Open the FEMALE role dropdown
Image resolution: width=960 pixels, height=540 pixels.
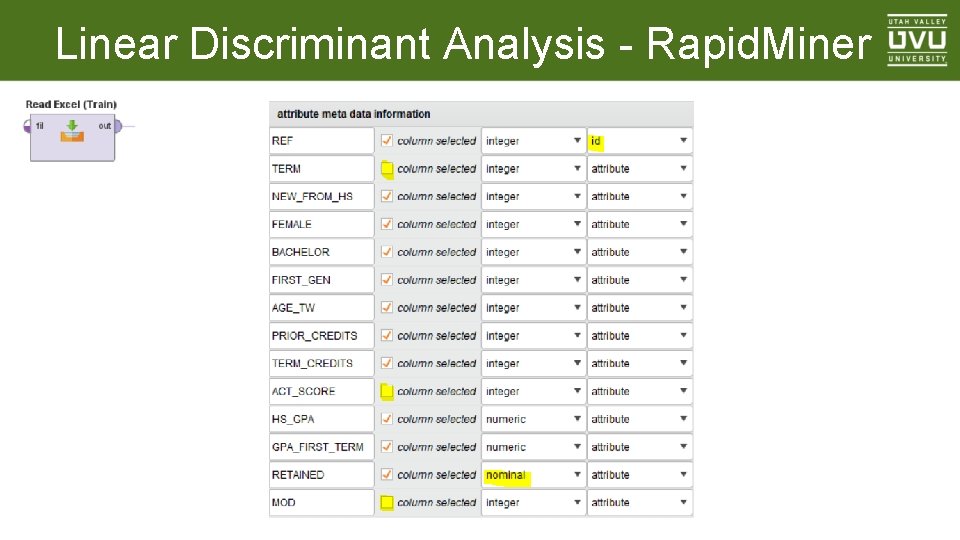[640, 224]
